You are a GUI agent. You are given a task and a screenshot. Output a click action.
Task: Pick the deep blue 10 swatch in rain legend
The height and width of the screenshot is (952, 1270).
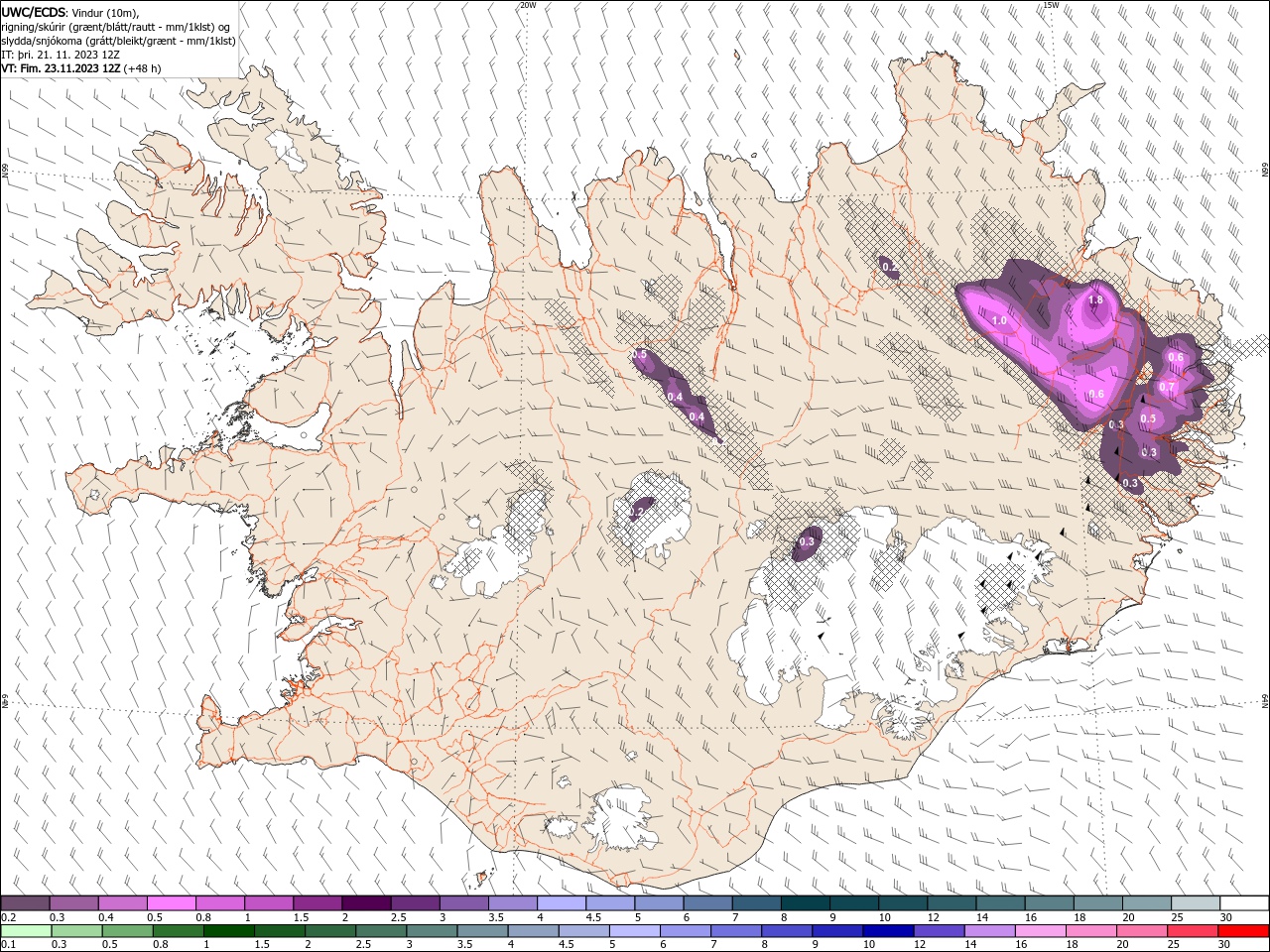pyautogui.click(x=887, y=931)
